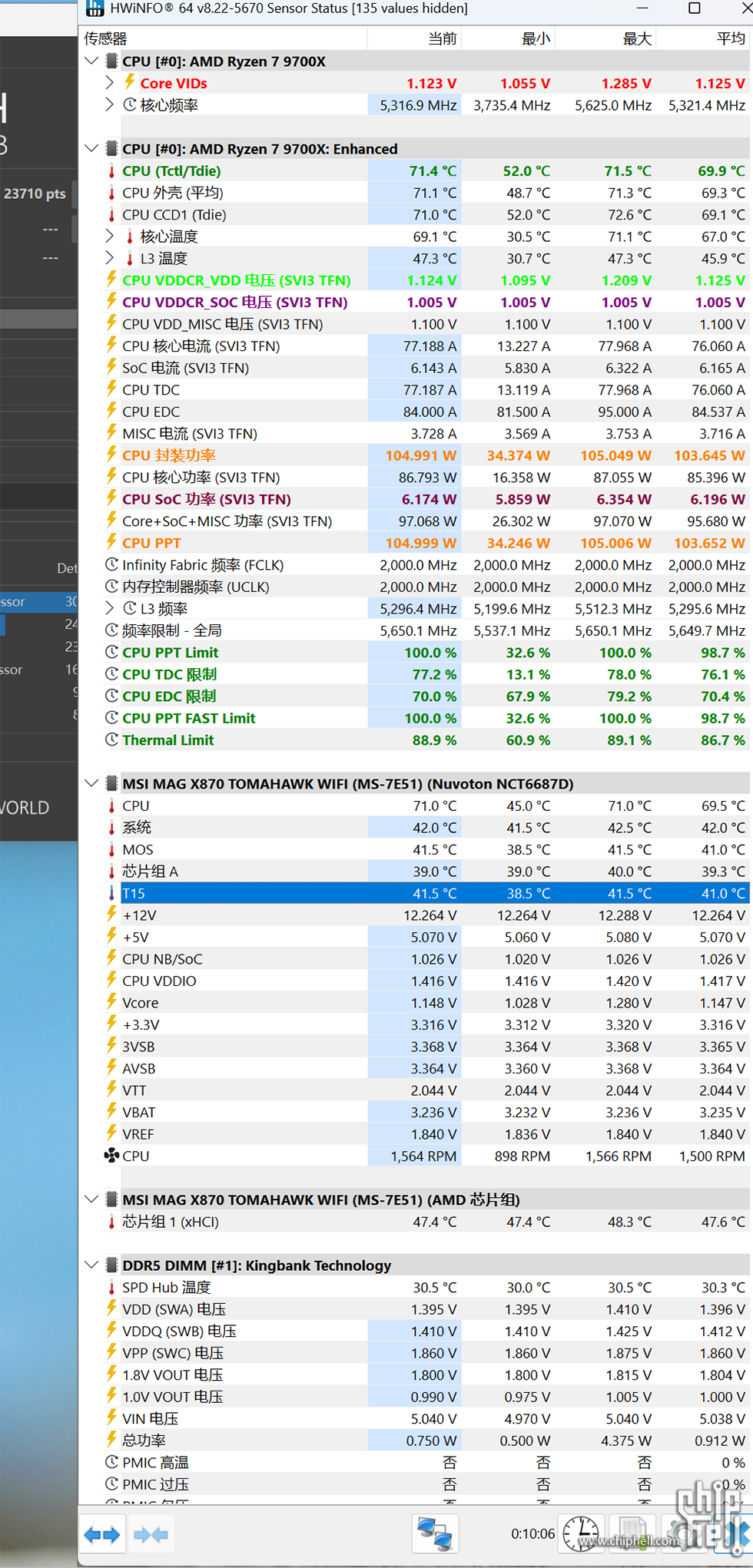Open the network remote sensor icon
The height and width of the screenshot is (1568, 753).
click(435, 1533)
